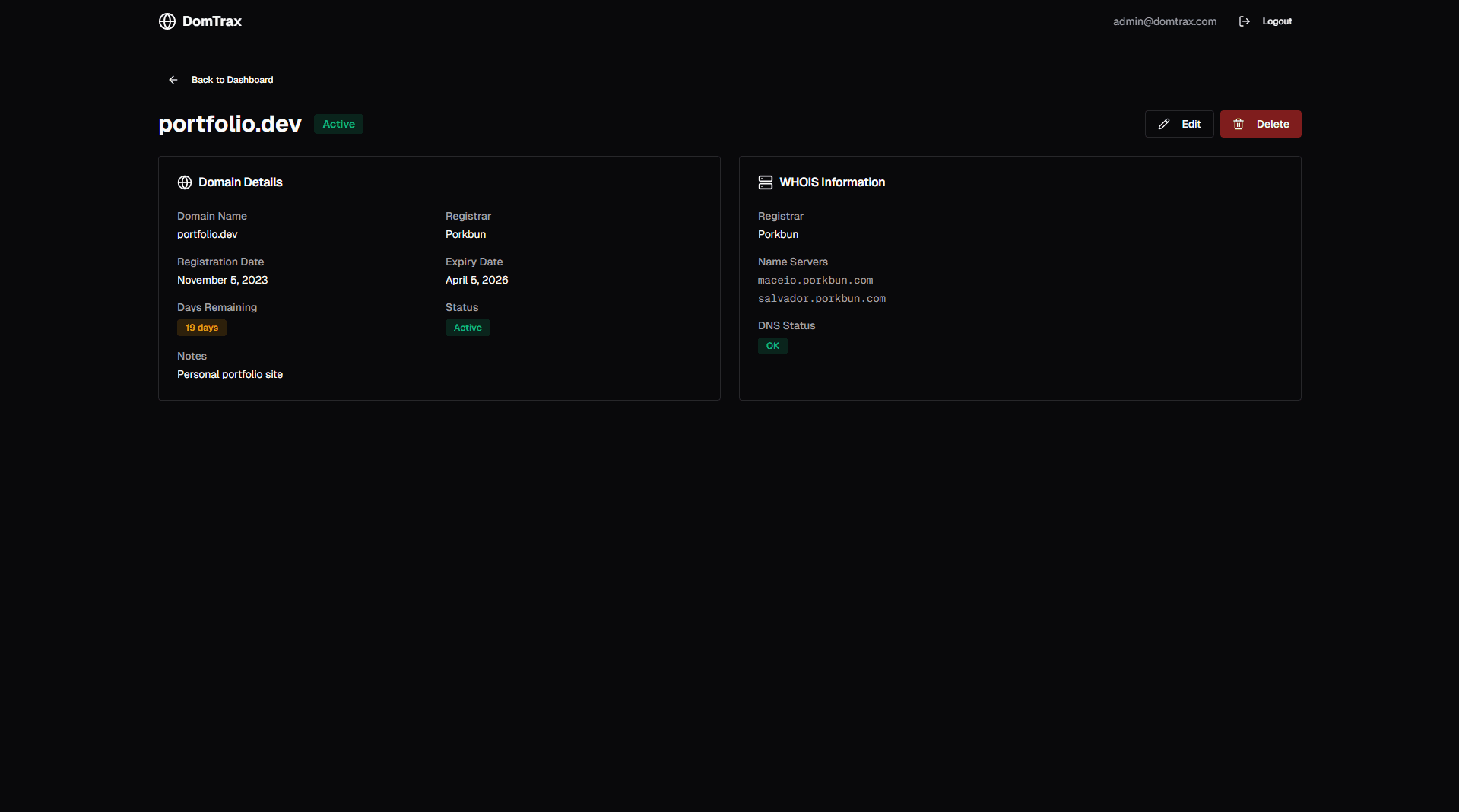
Task: Click the back arrow icon near Back to Dashboard
Action: coord(173,80)
